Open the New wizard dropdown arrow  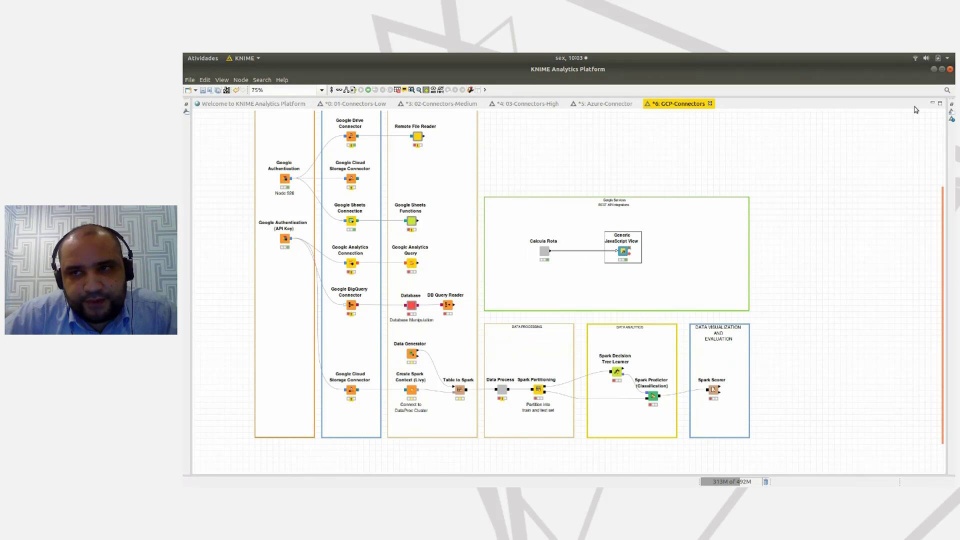[x=195, y=90]
